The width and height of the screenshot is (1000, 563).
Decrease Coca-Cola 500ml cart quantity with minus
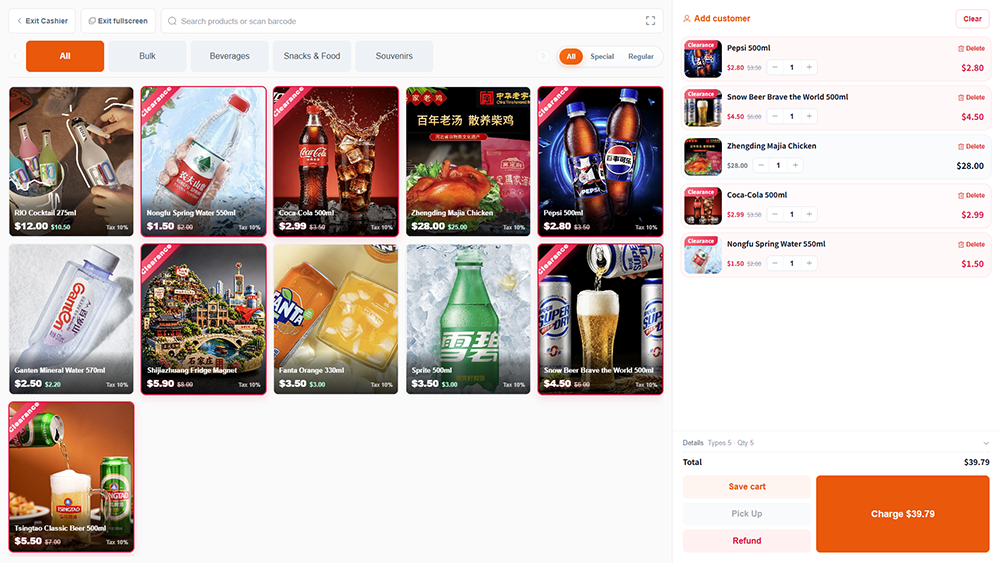tap(775, 214)
